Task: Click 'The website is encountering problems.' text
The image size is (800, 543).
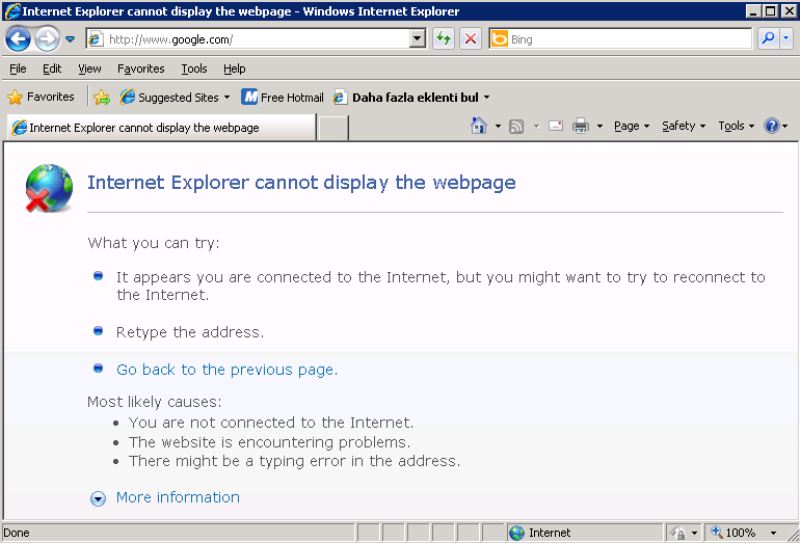Action: point(269,442)
